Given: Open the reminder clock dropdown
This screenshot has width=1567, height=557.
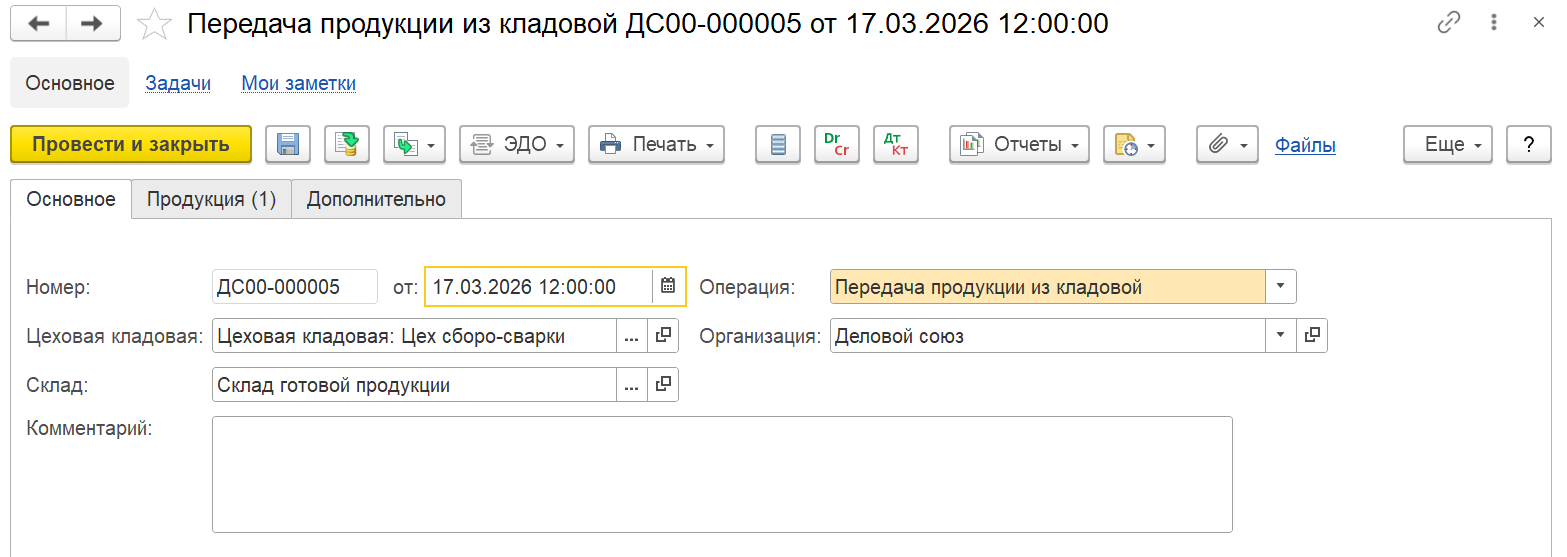Looking at the screenshot, I should click(1134, 144).
